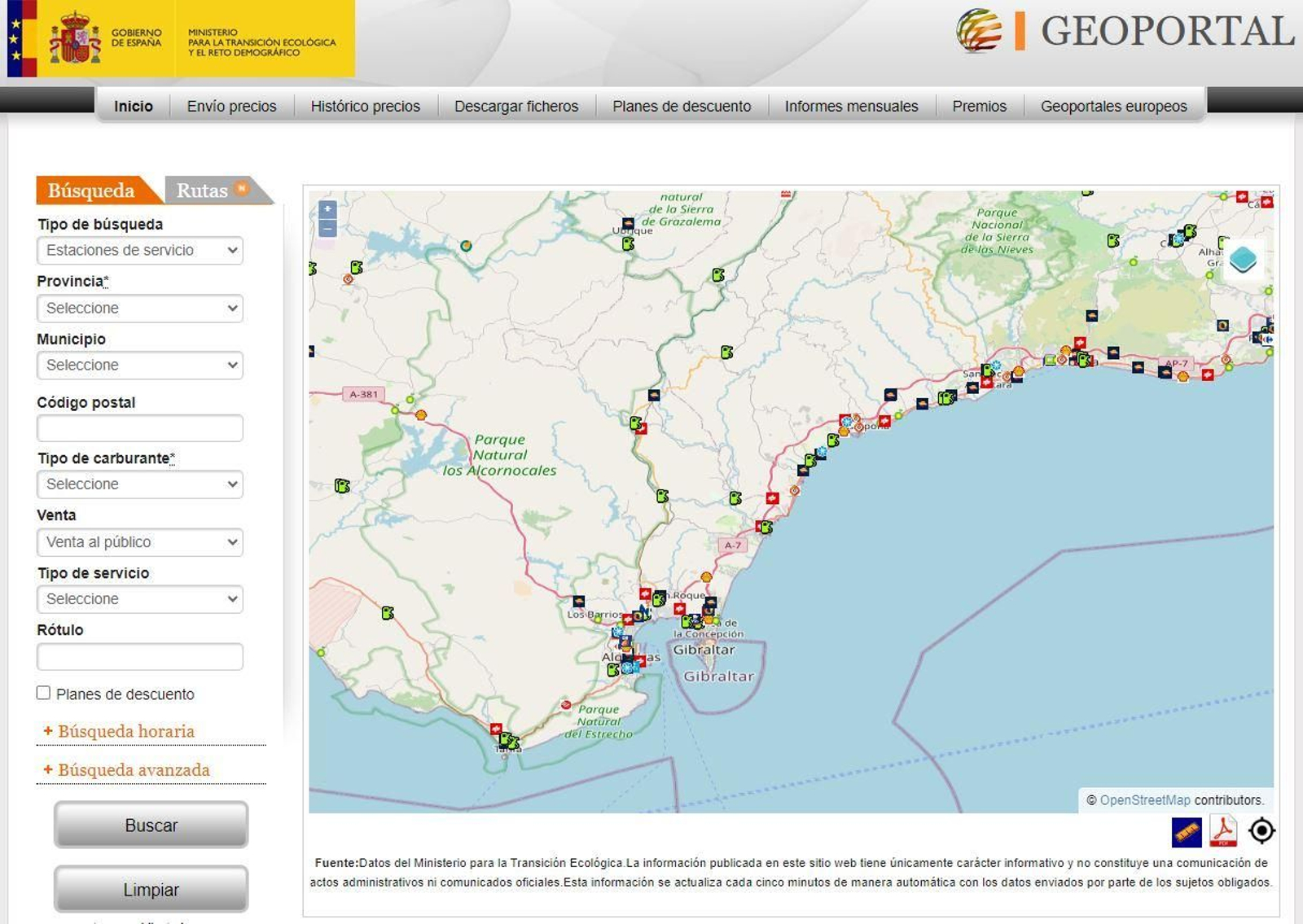Click the Buscar button

[x=151, y=825]
